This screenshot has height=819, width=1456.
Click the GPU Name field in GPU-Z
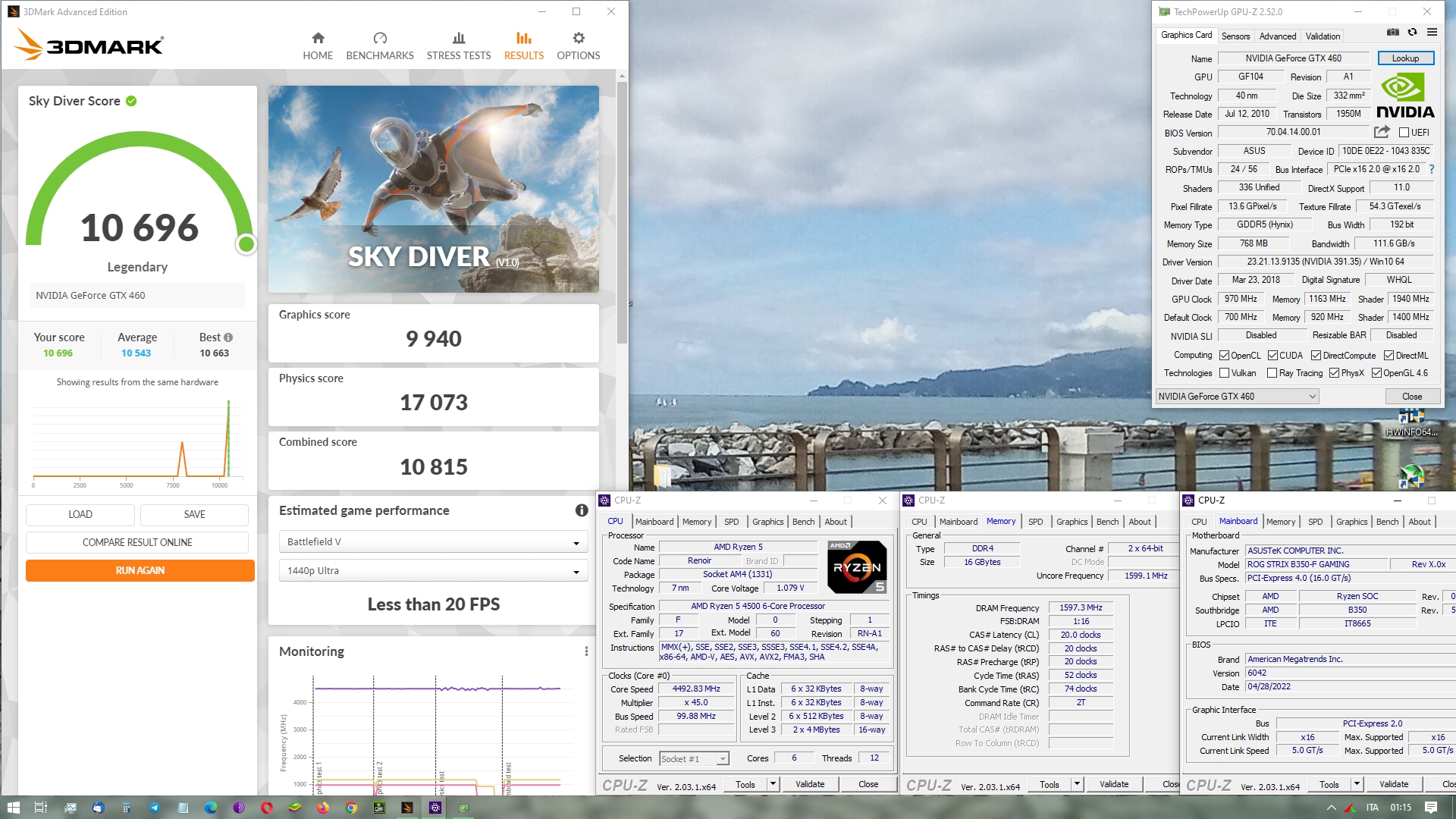(1293, 58)
